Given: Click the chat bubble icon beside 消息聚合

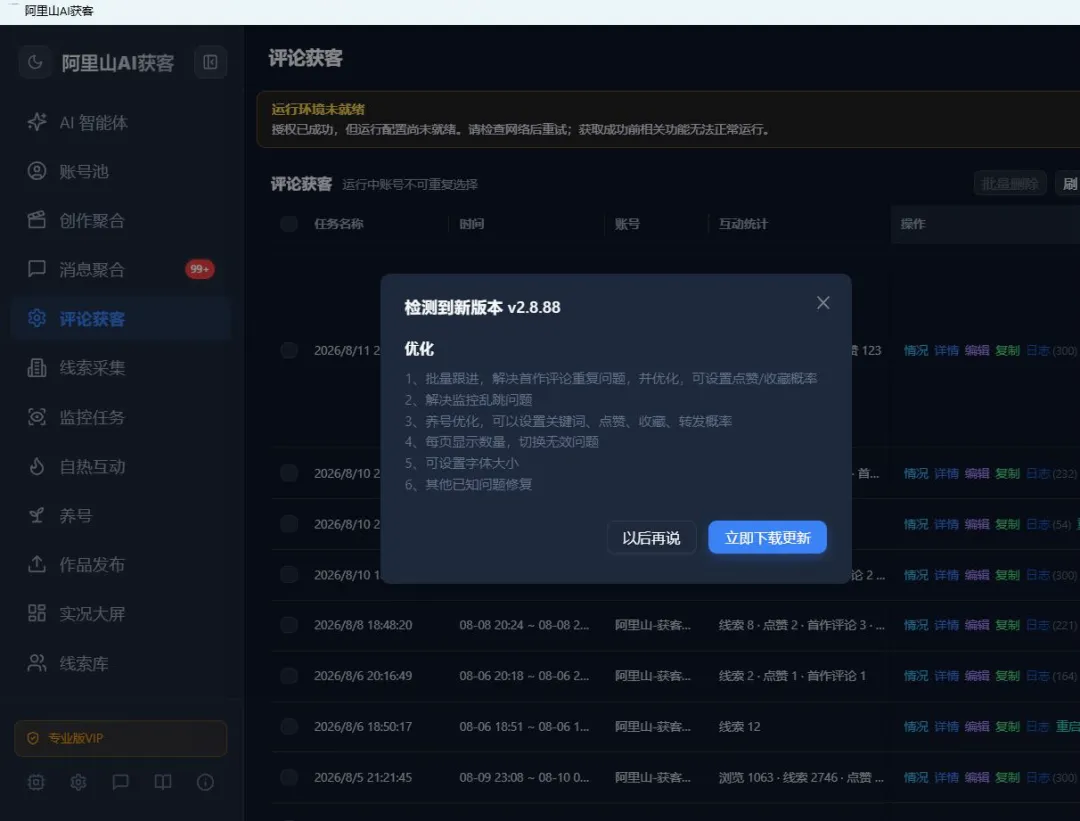Looking at the screenshot, I should click(37, 269).
